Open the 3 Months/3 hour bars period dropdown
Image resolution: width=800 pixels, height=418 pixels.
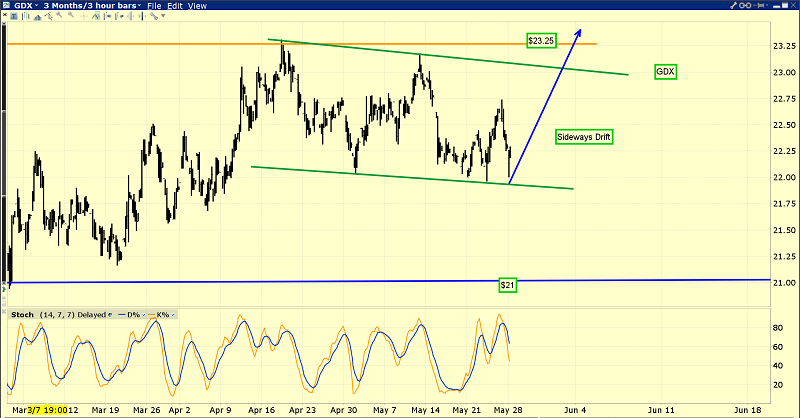92,6
